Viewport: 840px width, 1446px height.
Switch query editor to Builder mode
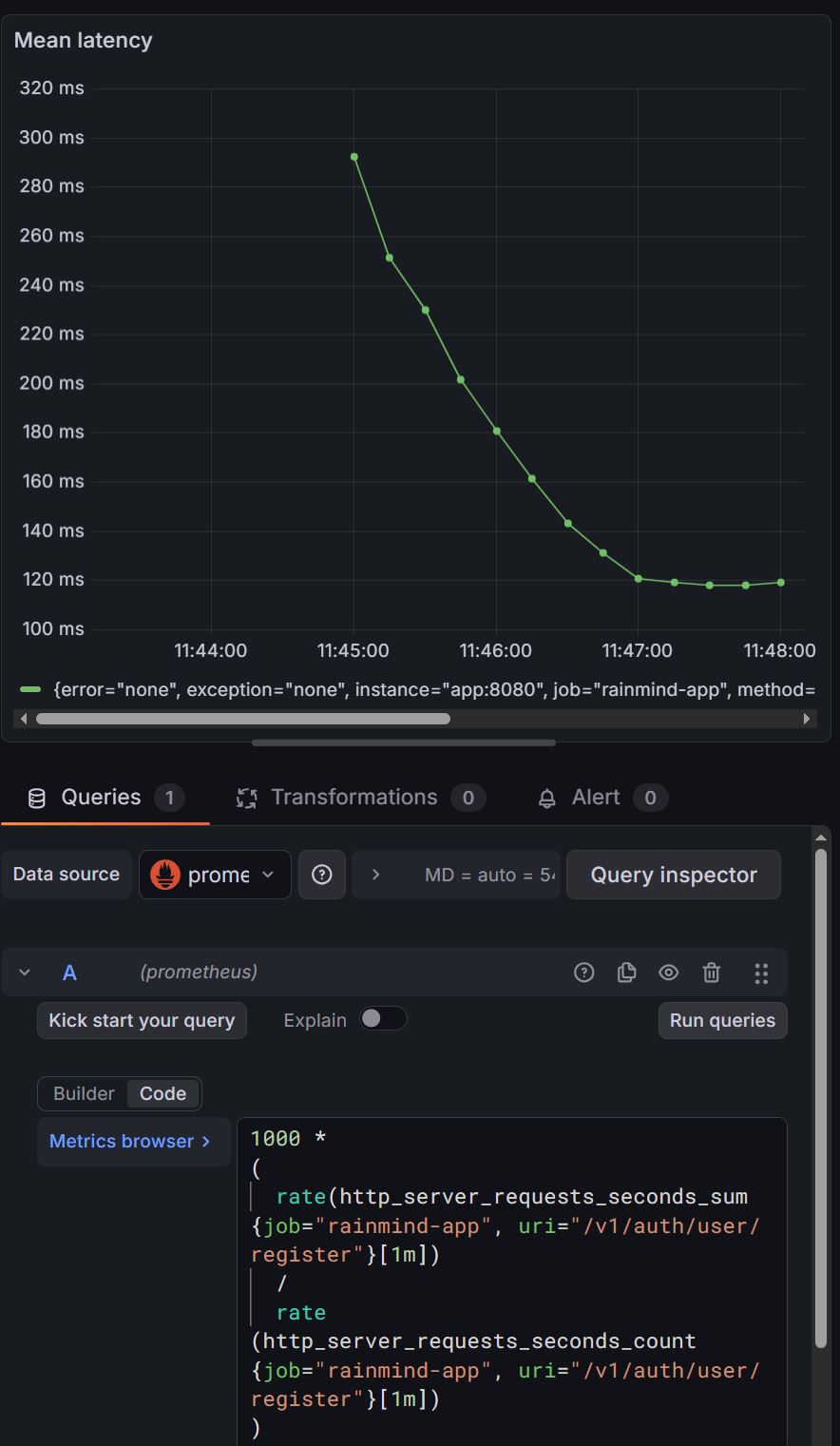tap(84, 1093)
